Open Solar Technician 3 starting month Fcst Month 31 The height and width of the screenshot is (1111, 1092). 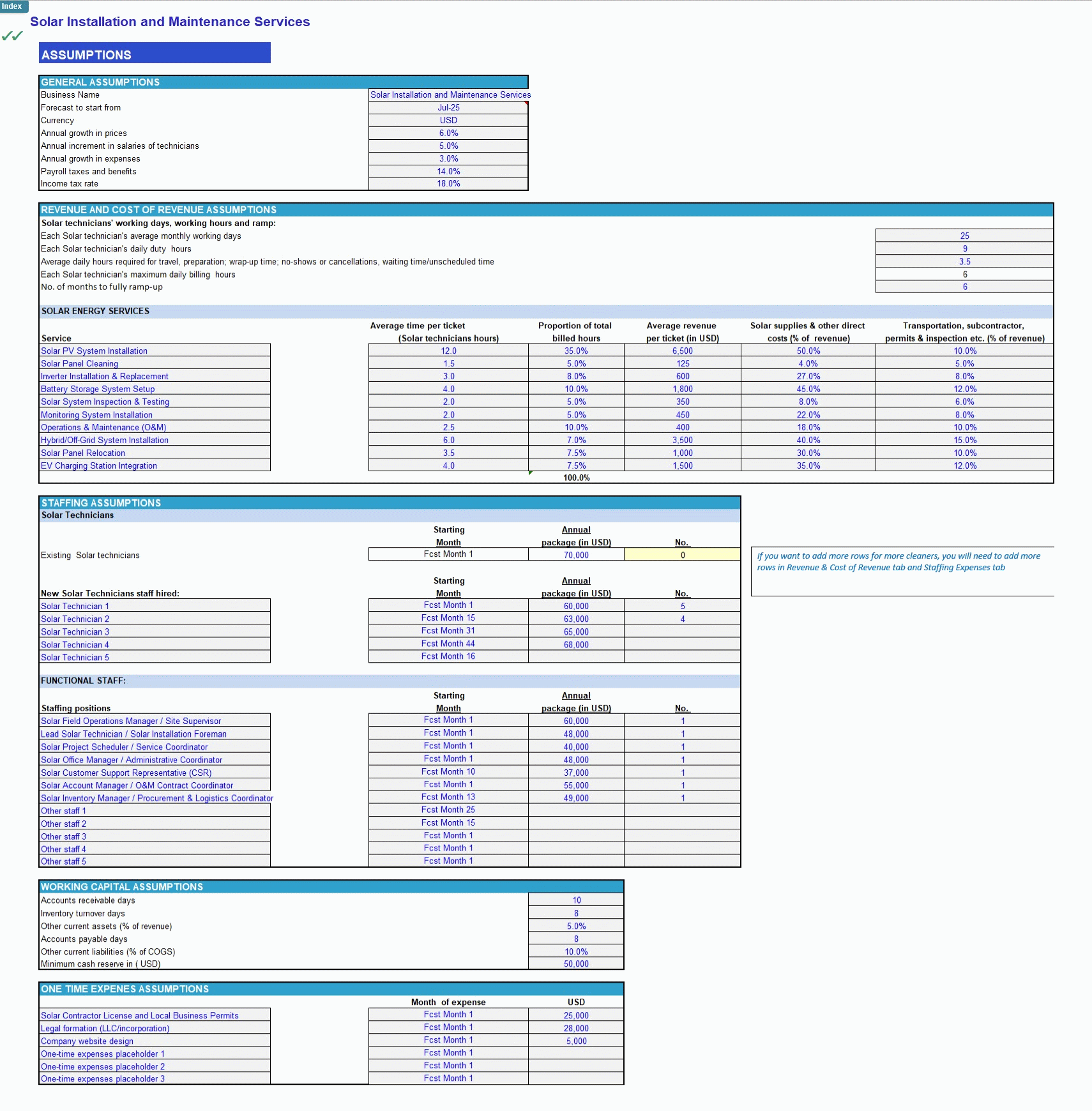[448, 631]
